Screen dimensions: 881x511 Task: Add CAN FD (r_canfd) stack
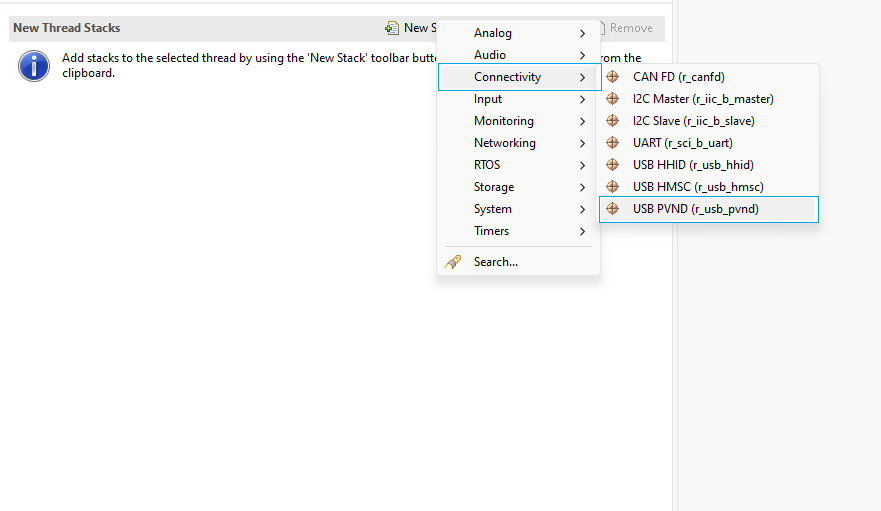pos(709,76)
